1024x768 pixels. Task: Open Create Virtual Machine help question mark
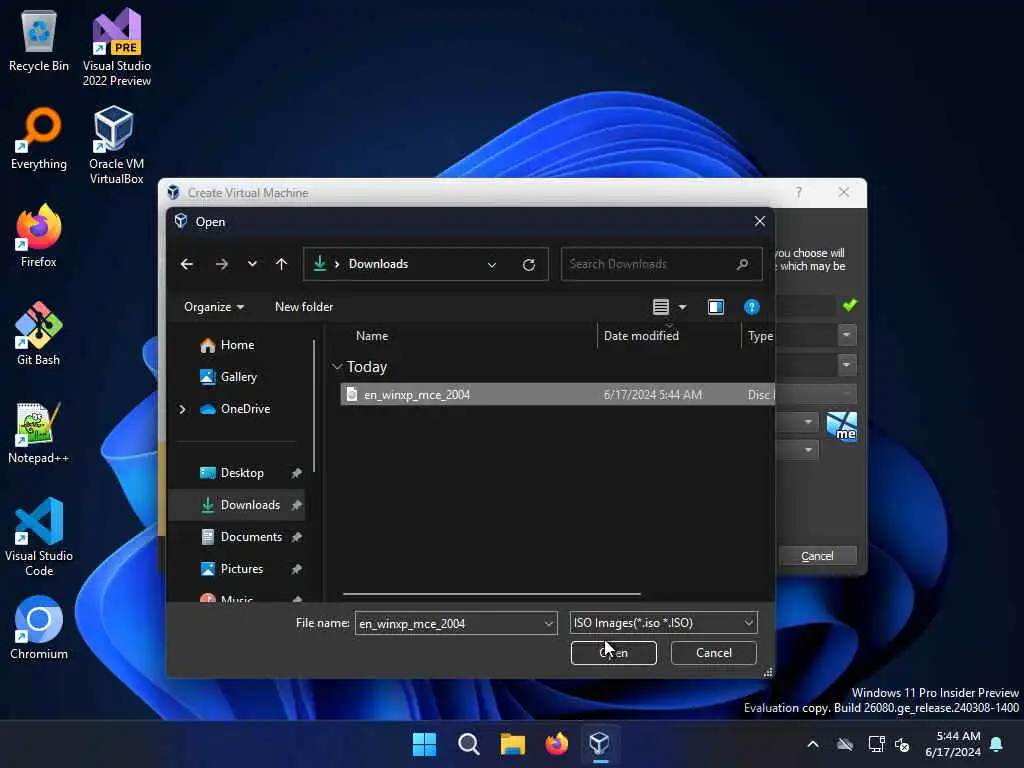click(x=798, y=192)
